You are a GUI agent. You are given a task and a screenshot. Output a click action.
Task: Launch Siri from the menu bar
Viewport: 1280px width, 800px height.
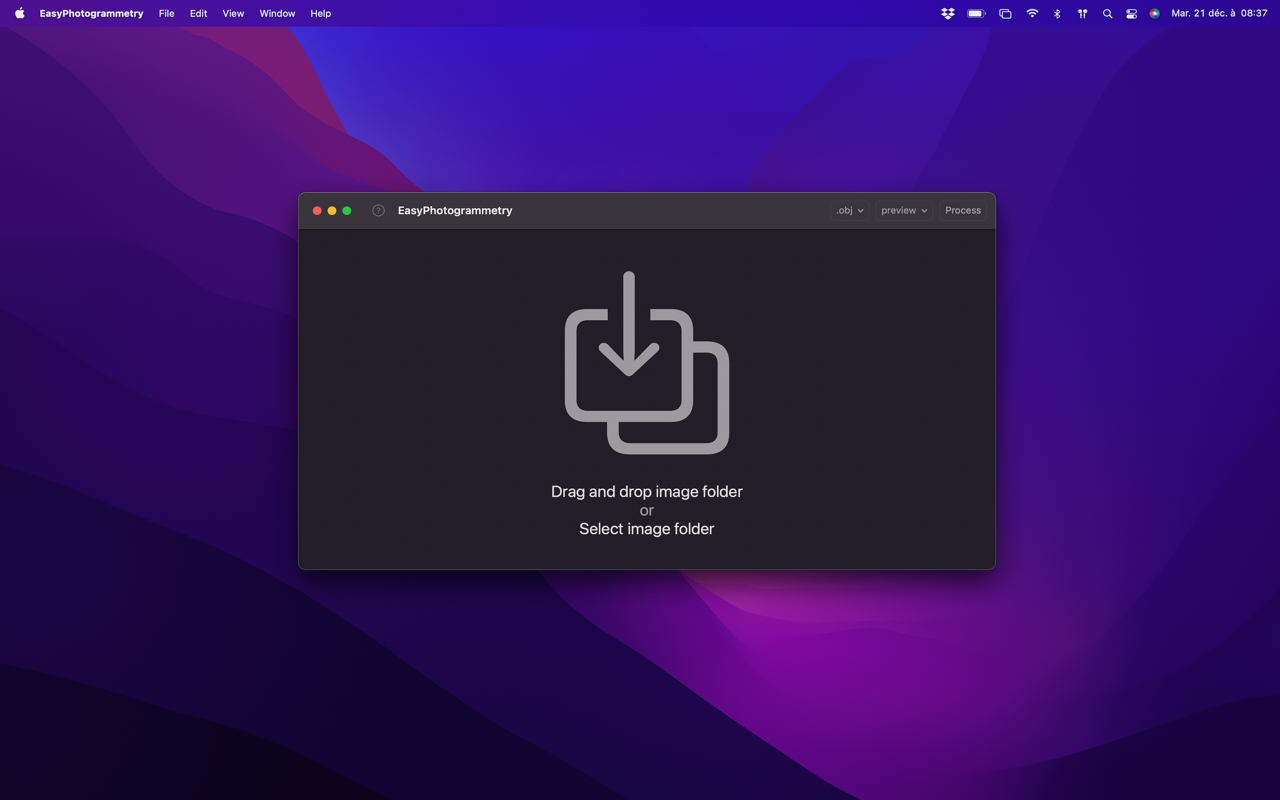click(1155, 14)
